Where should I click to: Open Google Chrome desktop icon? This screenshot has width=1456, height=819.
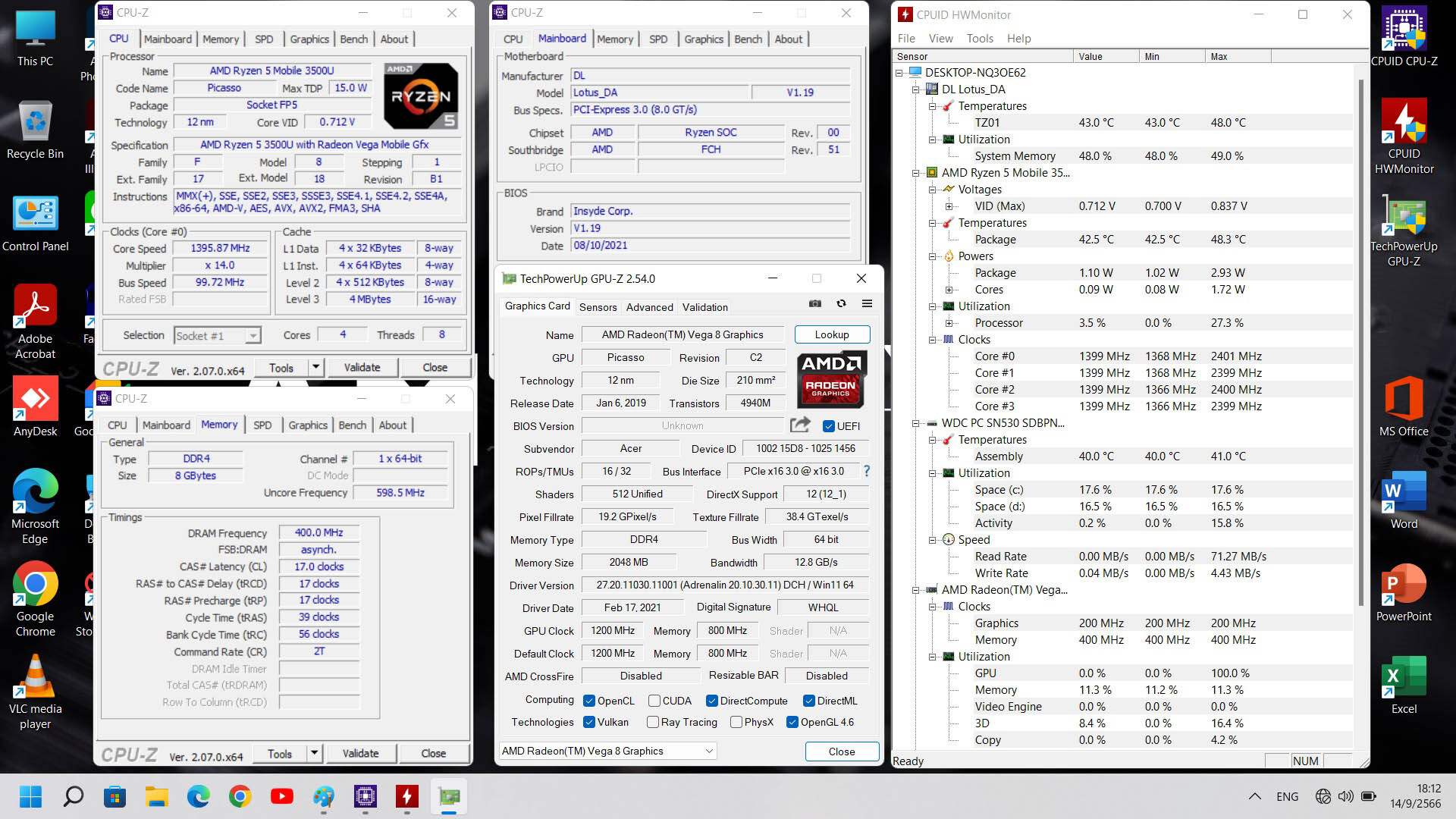[x=35, y=599]
